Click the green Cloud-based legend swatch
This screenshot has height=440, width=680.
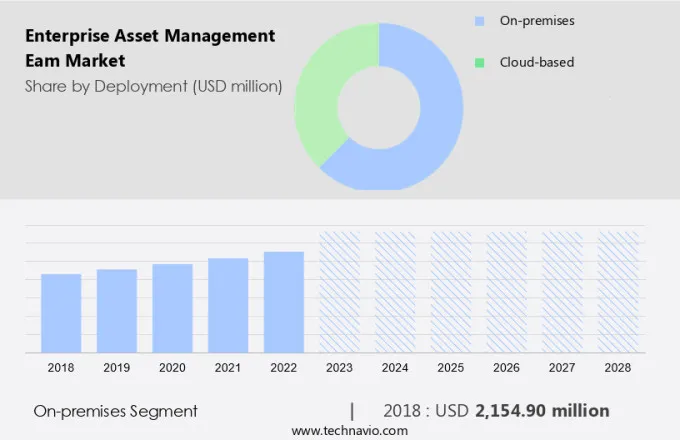point(479,62)
